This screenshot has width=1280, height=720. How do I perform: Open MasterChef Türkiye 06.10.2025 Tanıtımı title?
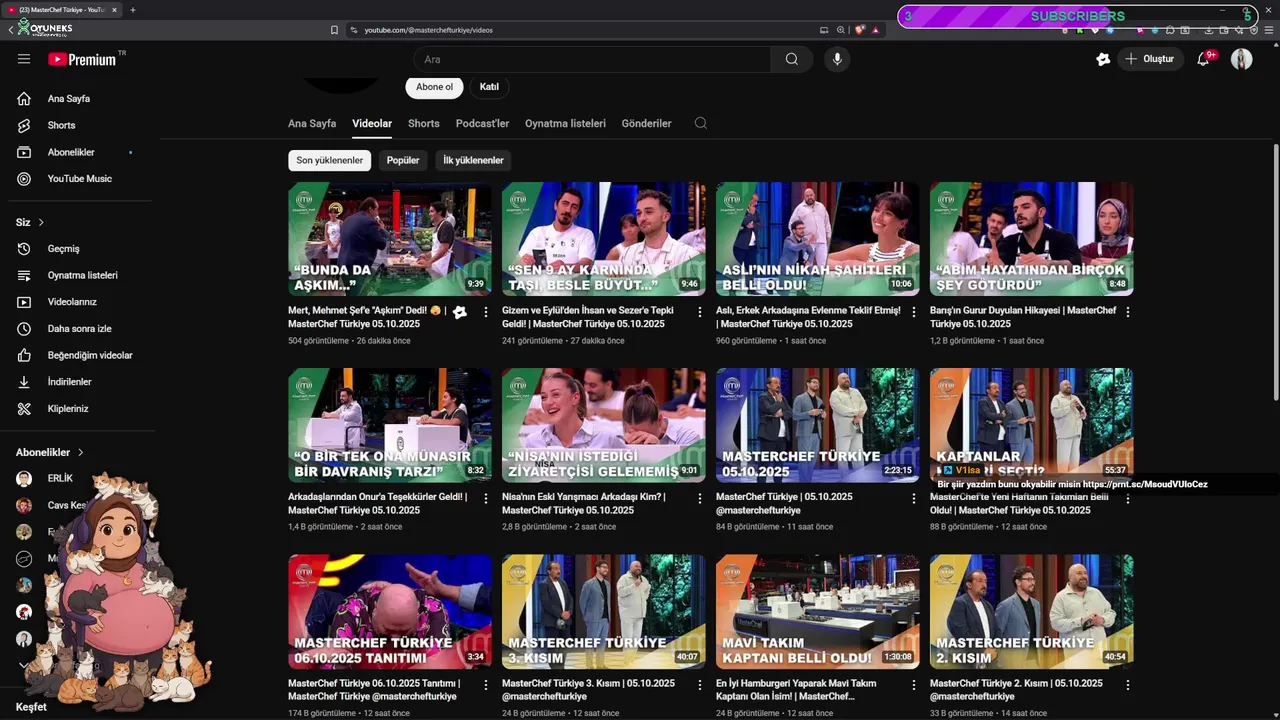374,690
